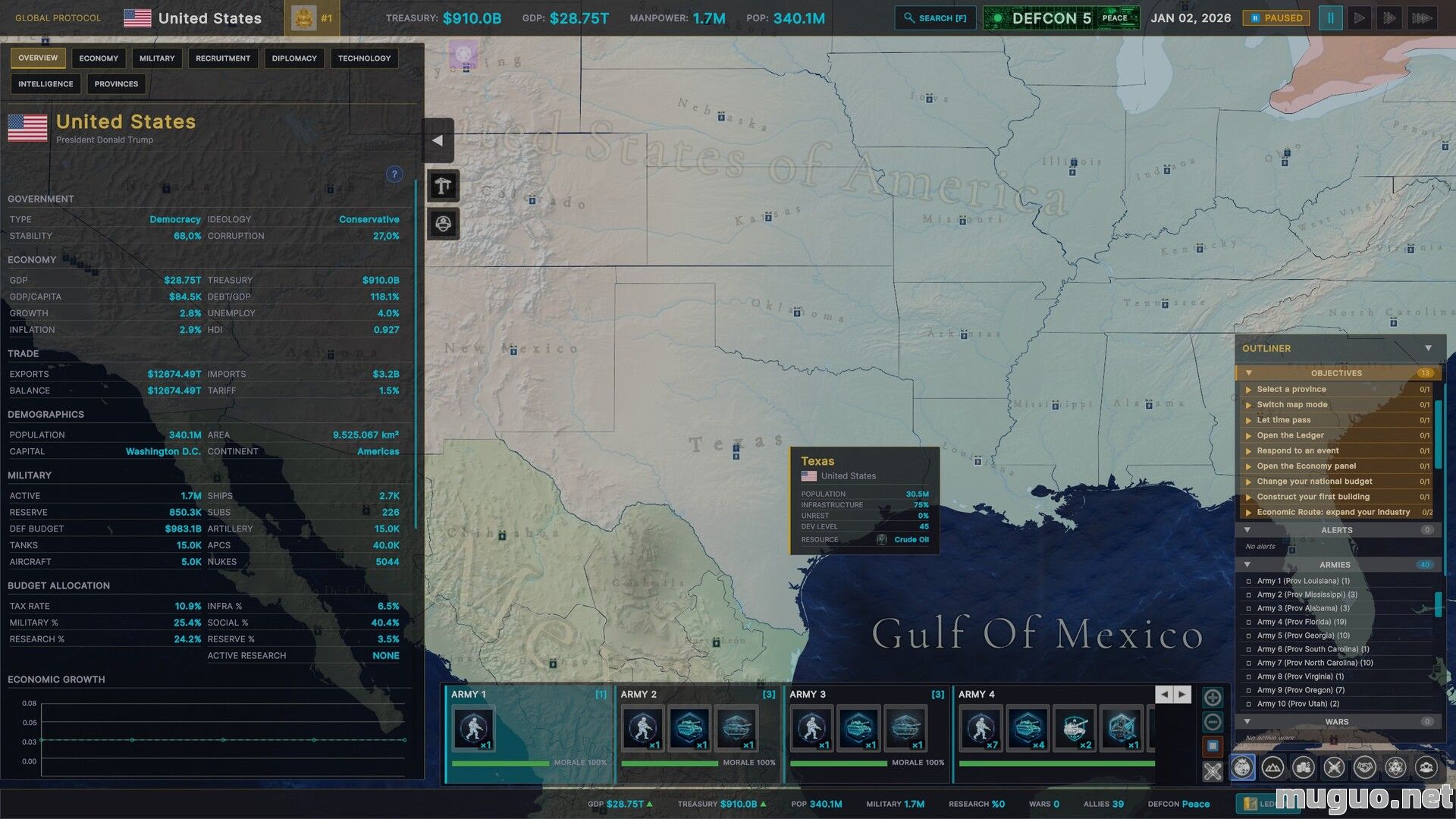
Task: Click the #1 rank emblem badge
Action: point(312,18)
